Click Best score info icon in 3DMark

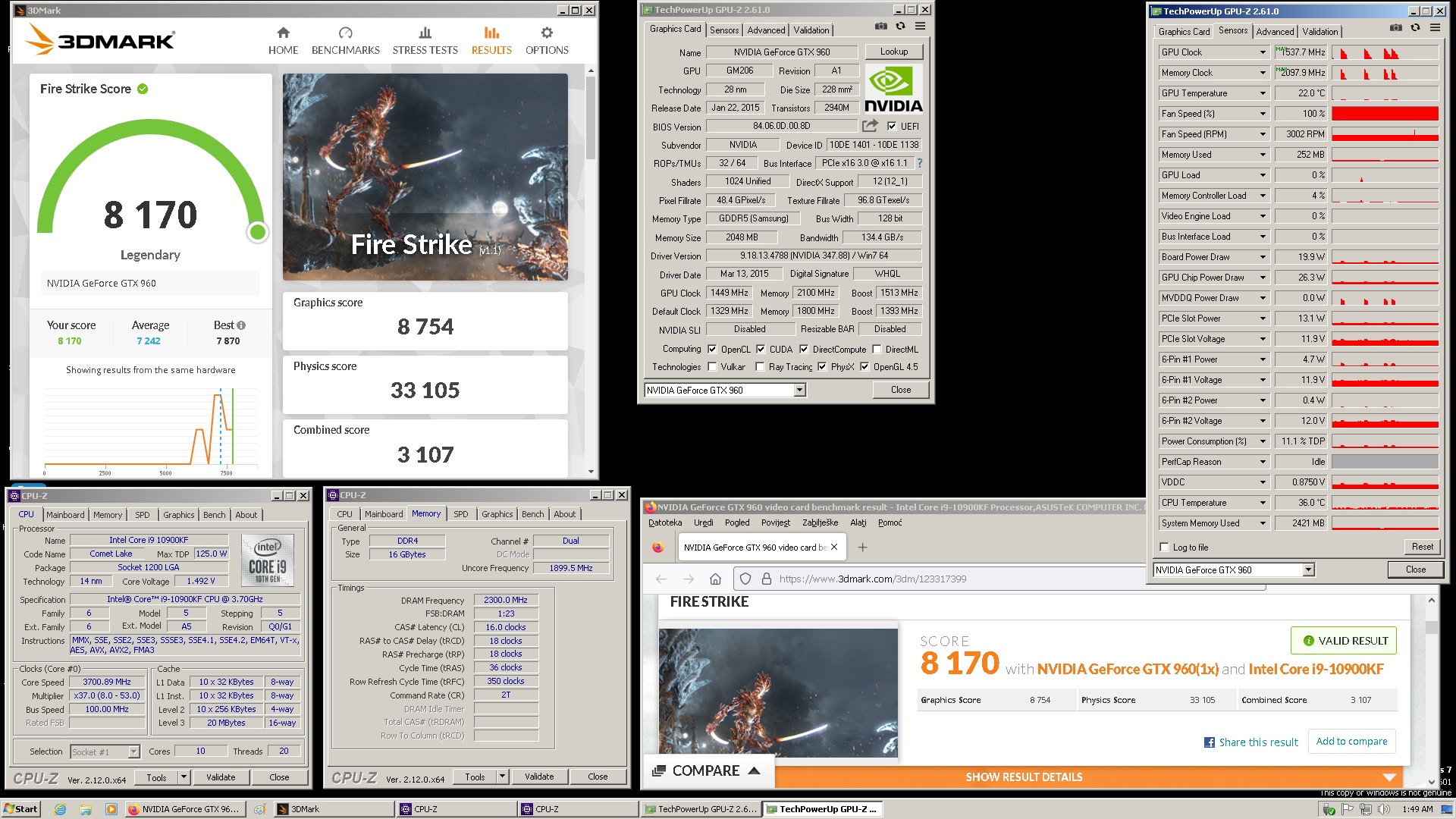(241, 325)
